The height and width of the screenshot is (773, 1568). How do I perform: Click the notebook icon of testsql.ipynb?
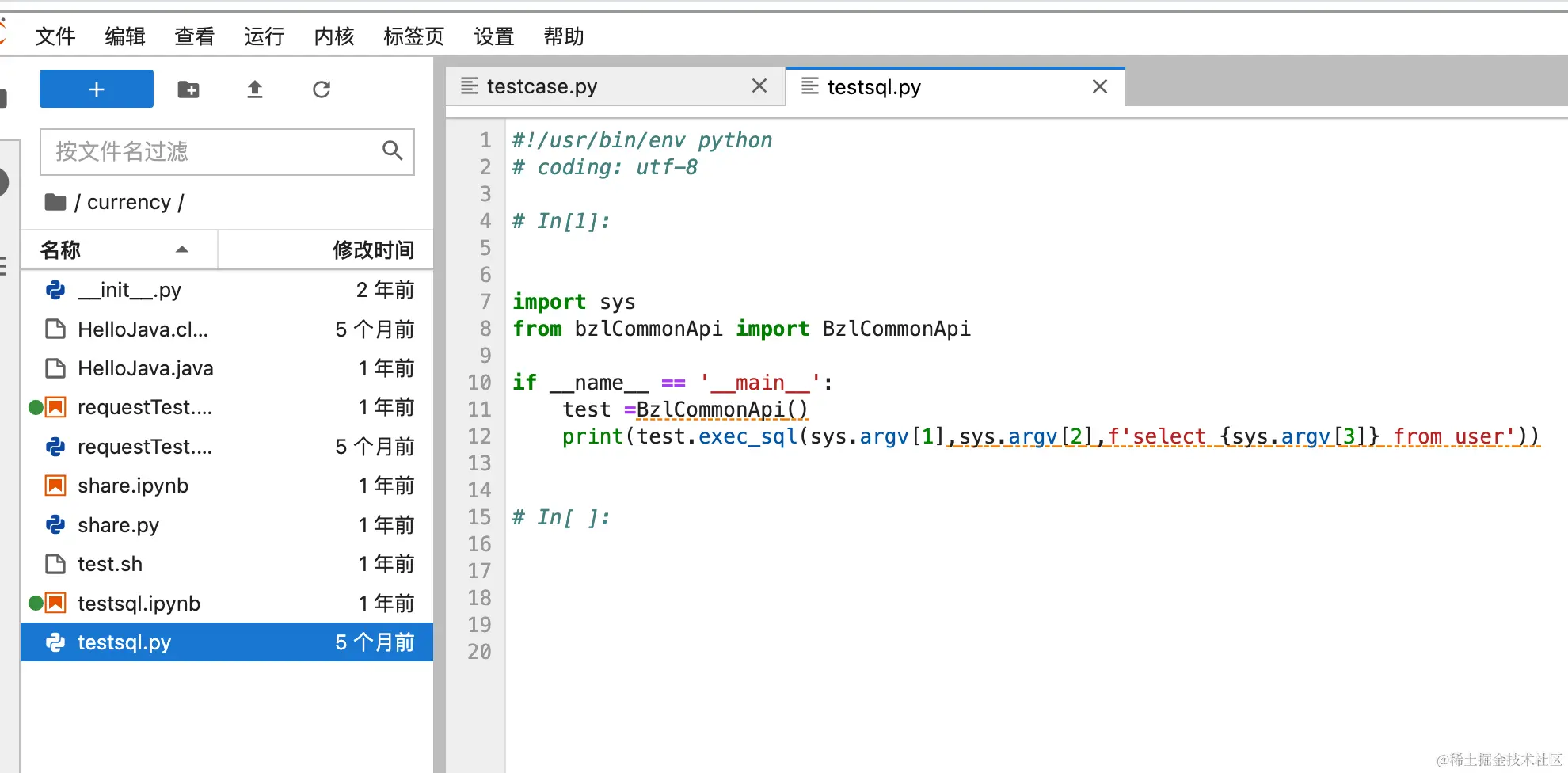[55, 604]
